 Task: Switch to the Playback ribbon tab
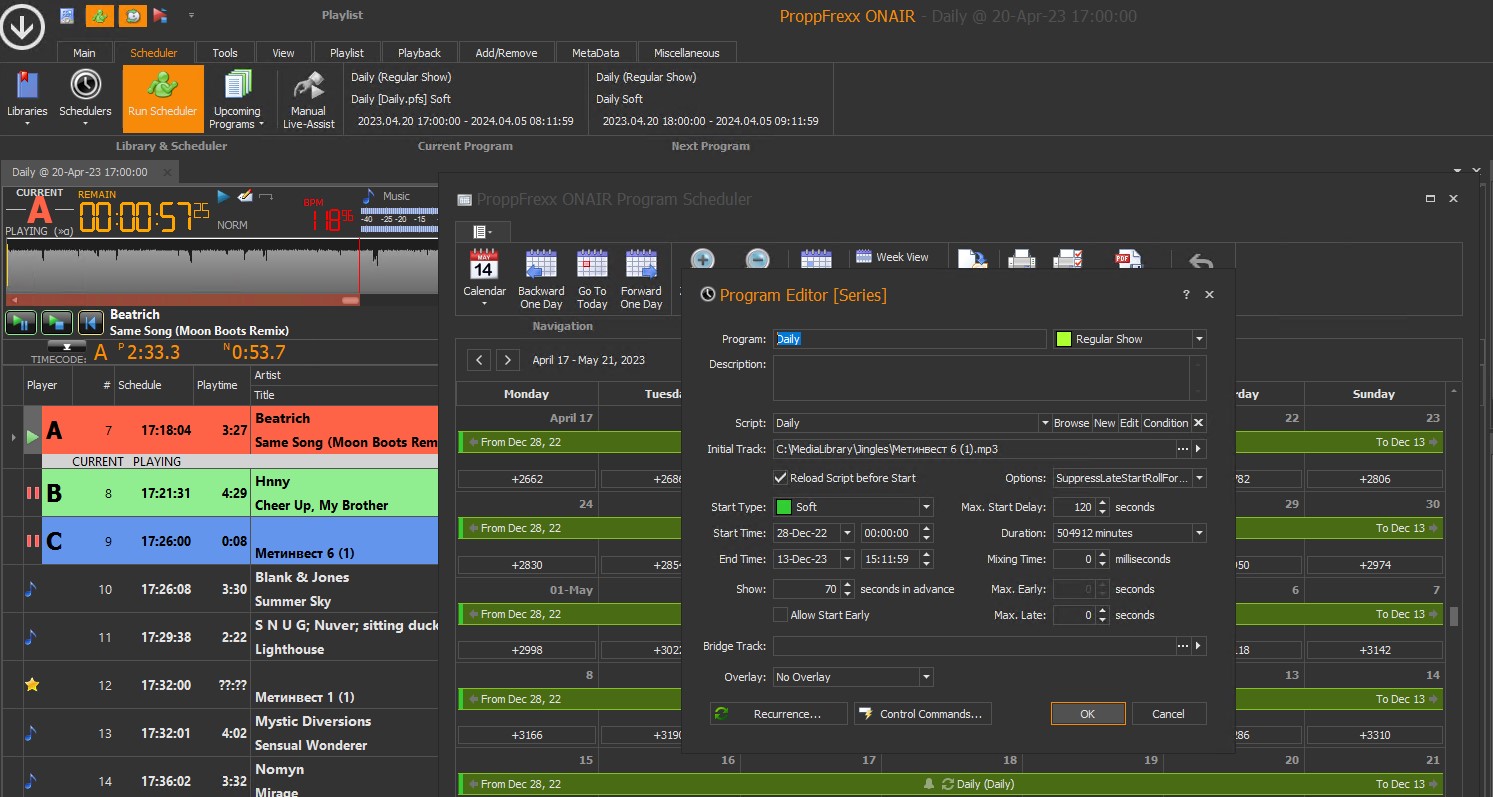[419, 53]
